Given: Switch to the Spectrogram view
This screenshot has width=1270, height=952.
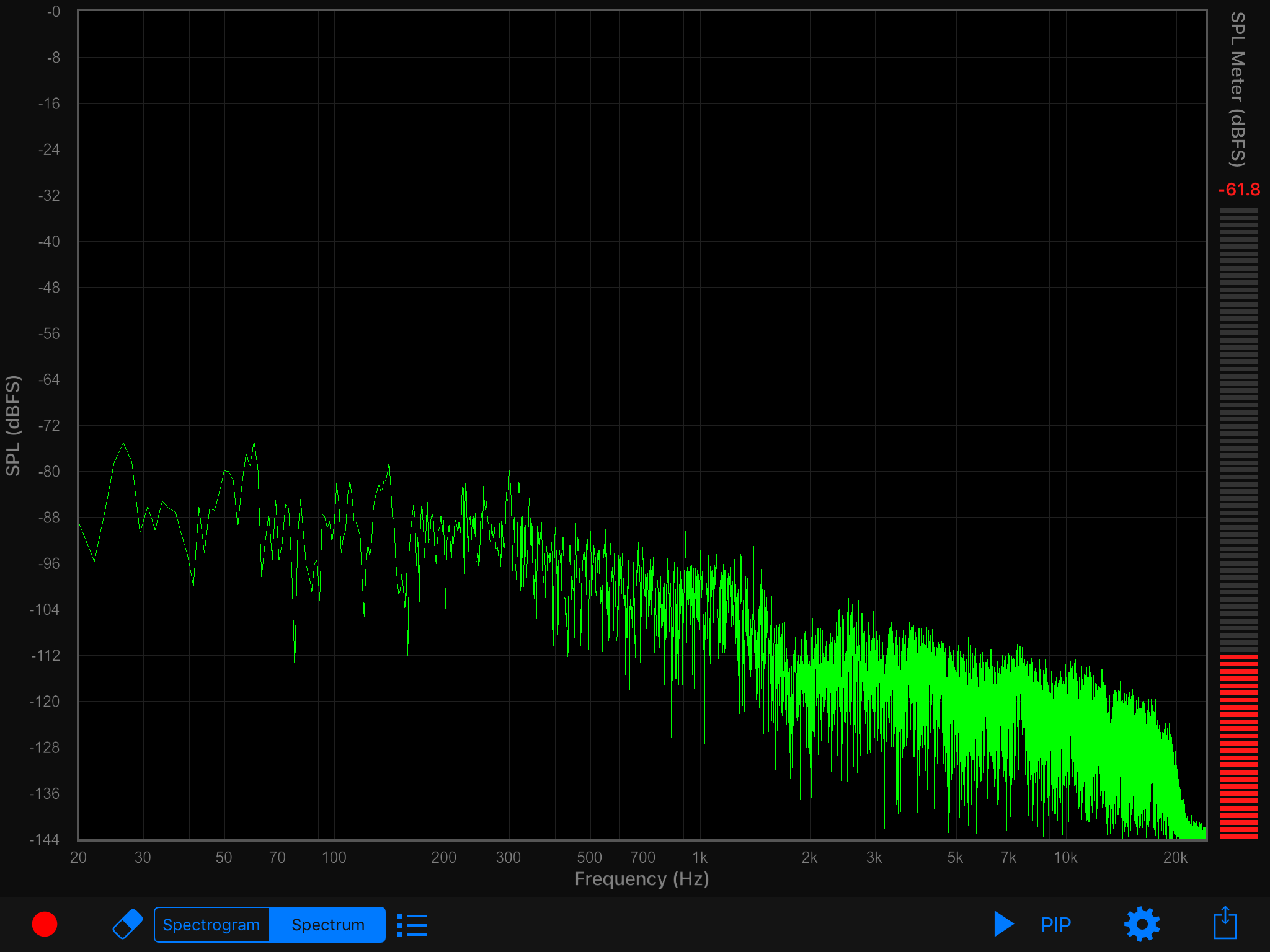Looking at the screenshot, I should [x=211, y=925].
